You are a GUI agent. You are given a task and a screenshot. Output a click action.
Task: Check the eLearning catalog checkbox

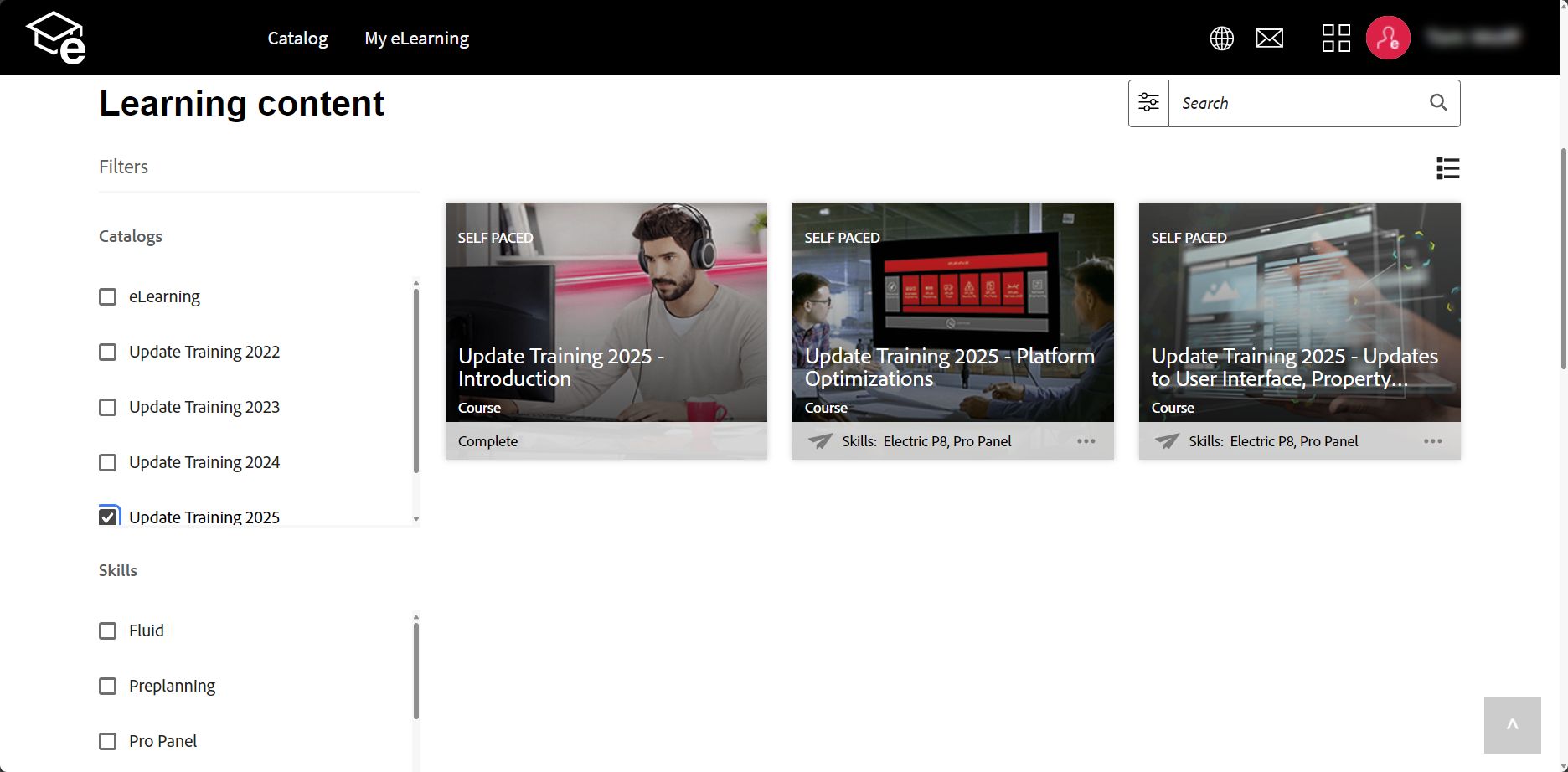108,297
